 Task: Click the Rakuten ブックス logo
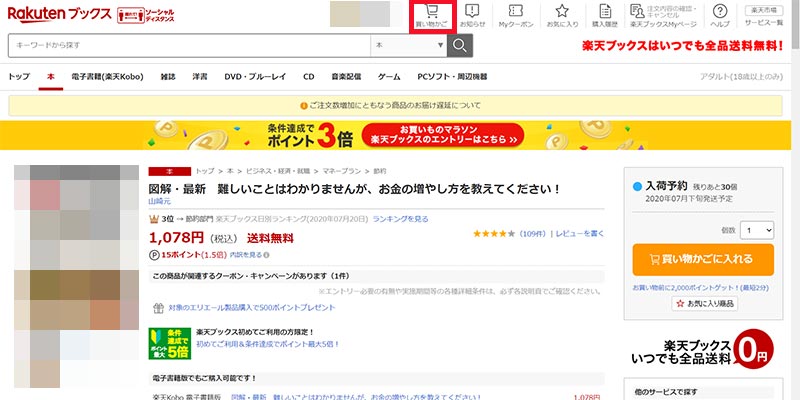59,14
